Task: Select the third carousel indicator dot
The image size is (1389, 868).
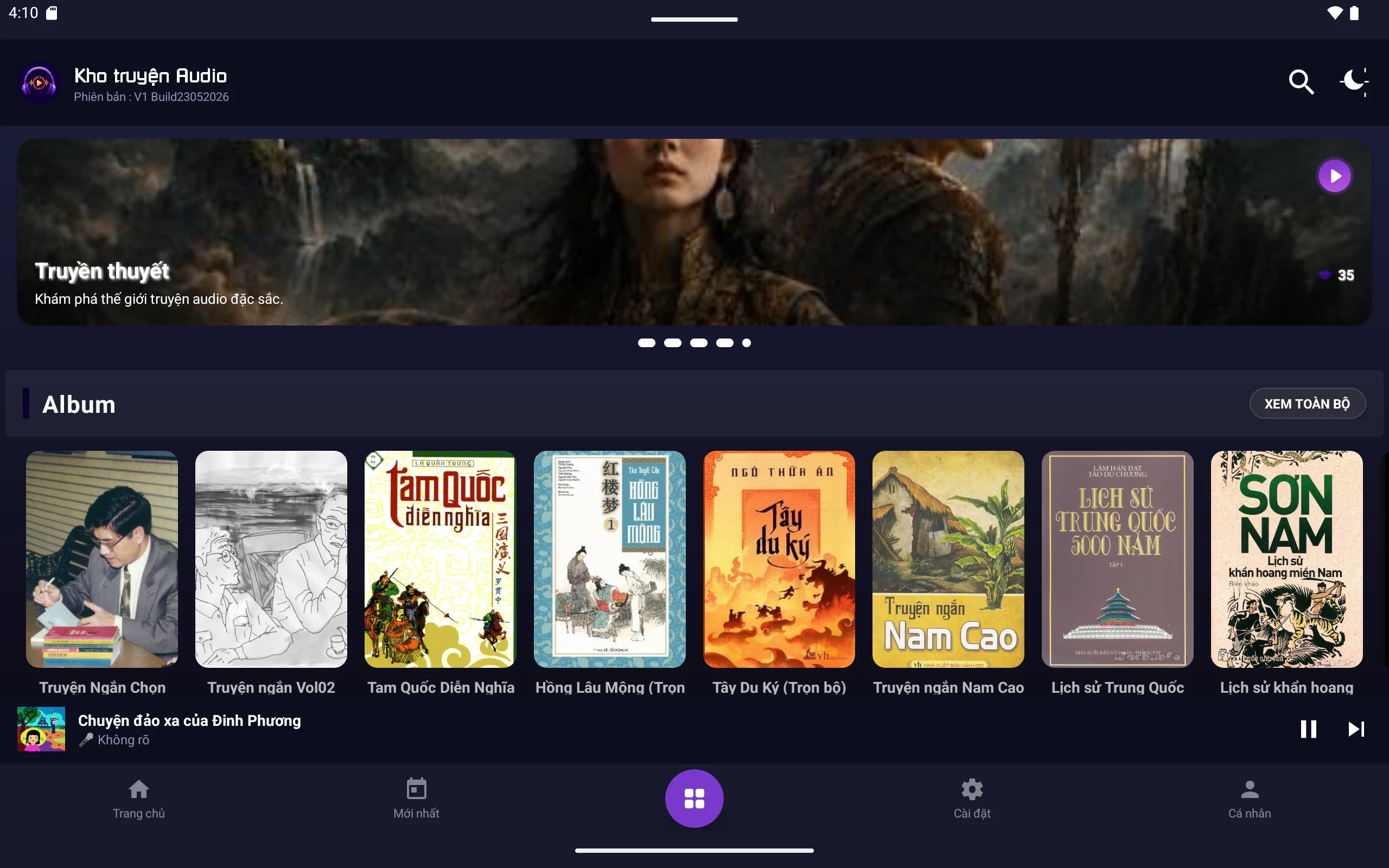Action: click(x=698, y=343)
